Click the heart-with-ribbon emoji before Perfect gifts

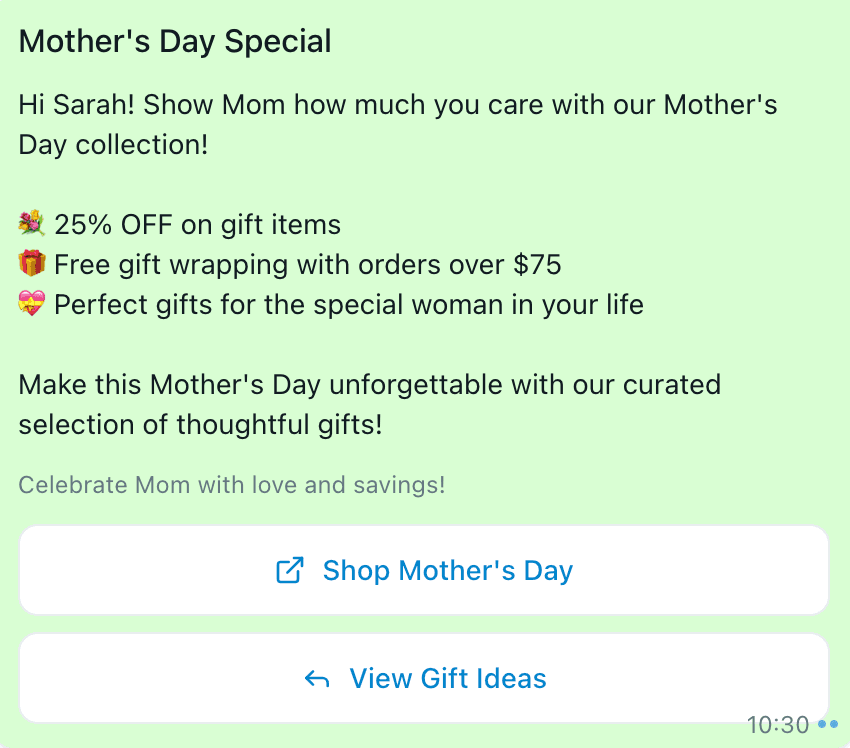[32, 304]
